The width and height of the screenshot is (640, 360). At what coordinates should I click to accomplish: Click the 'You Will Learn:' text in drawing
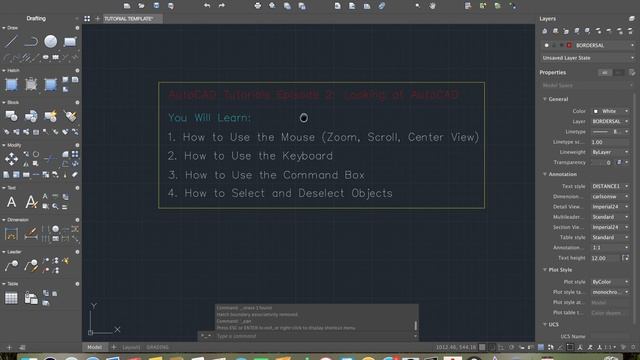tap(209, 118)
